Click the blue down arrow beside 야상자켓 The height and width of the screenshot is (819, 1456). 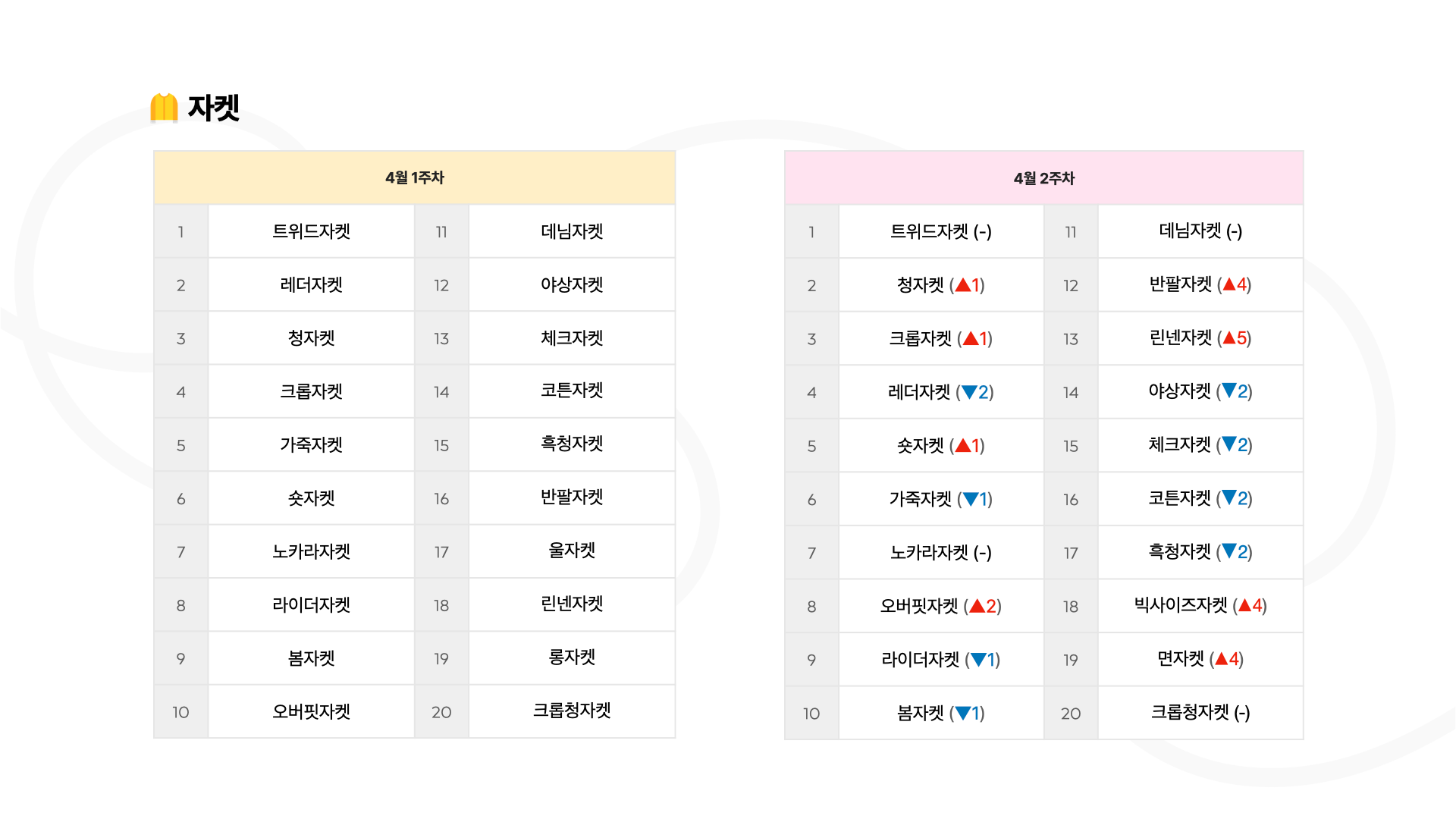(x=1229, y=391)
